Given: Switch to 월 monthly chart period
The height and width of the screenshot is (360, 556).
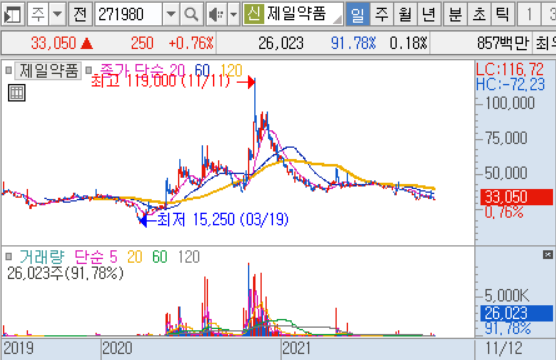Looking at the screenshot, I should [405, 14].
